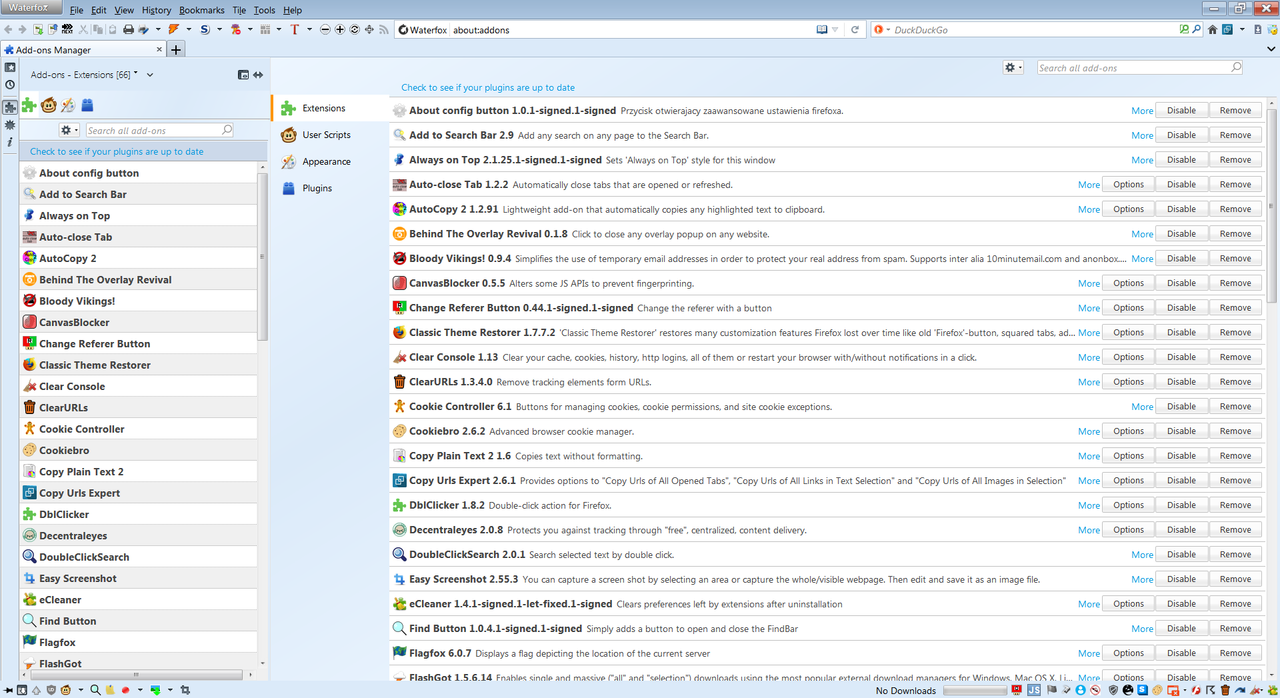Screen dimensions: 1280x698
Task: Disable the Add to Search Bar extension
Action: (x=1181, y=135)
